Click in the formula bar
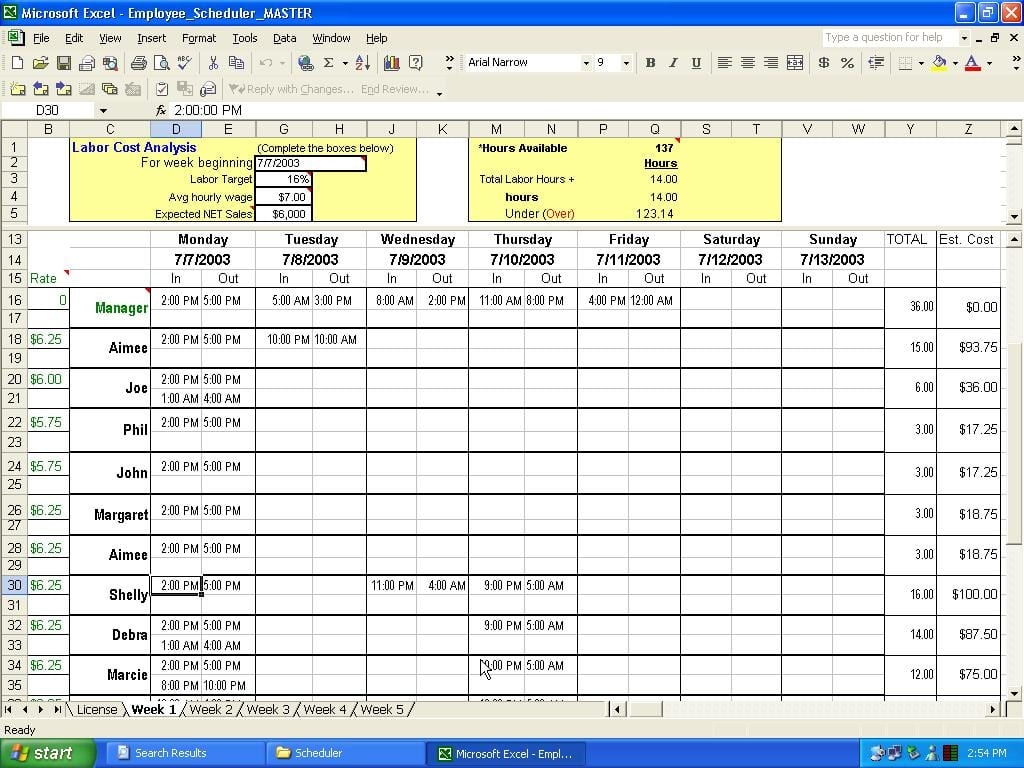Screen dimensions: 1024x768 tap(400, 110)
